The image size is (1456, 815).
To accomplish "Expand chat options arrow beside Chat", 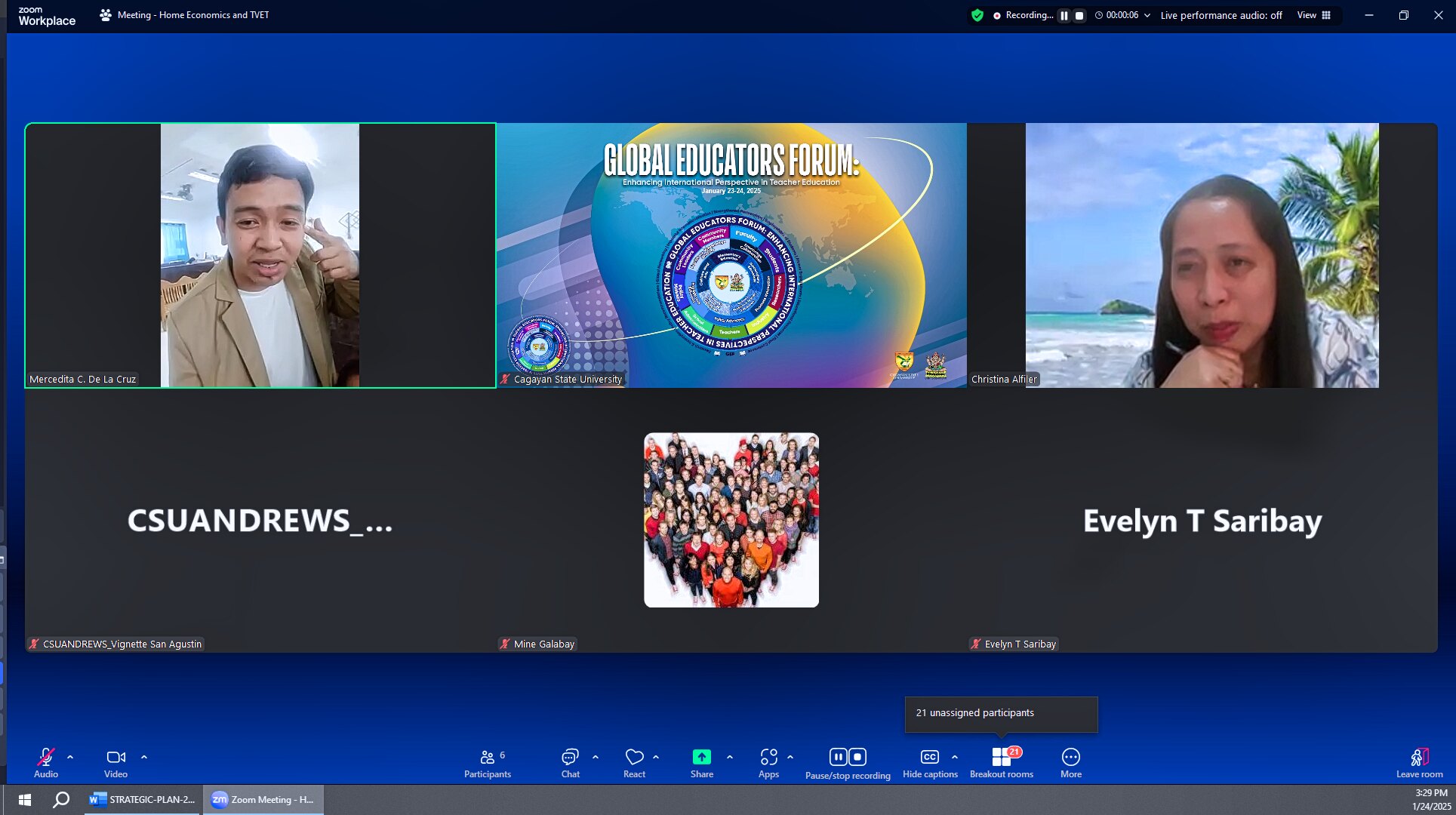I will click(596, 757).
